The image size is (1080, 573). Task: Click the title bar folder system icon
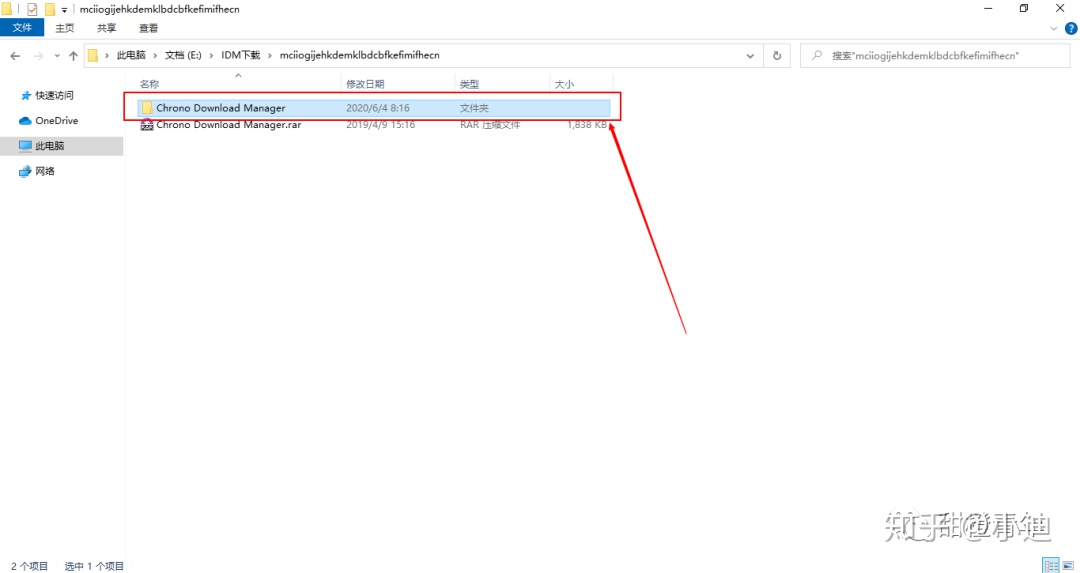pyautogui.click(x=6, y=9)
